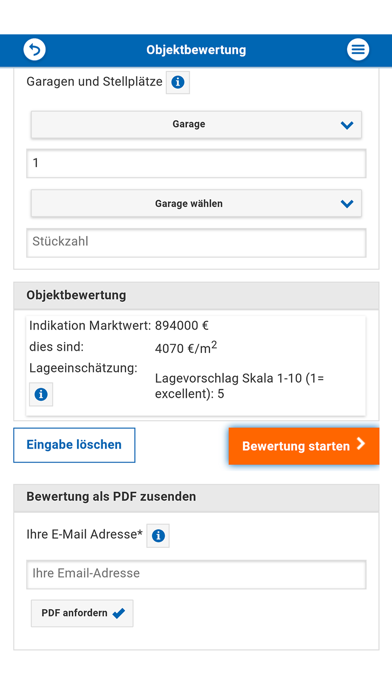This screenshot has width=392, height=696.
Task: Start valuation with Bewertung starten
Action: point(304,446)
